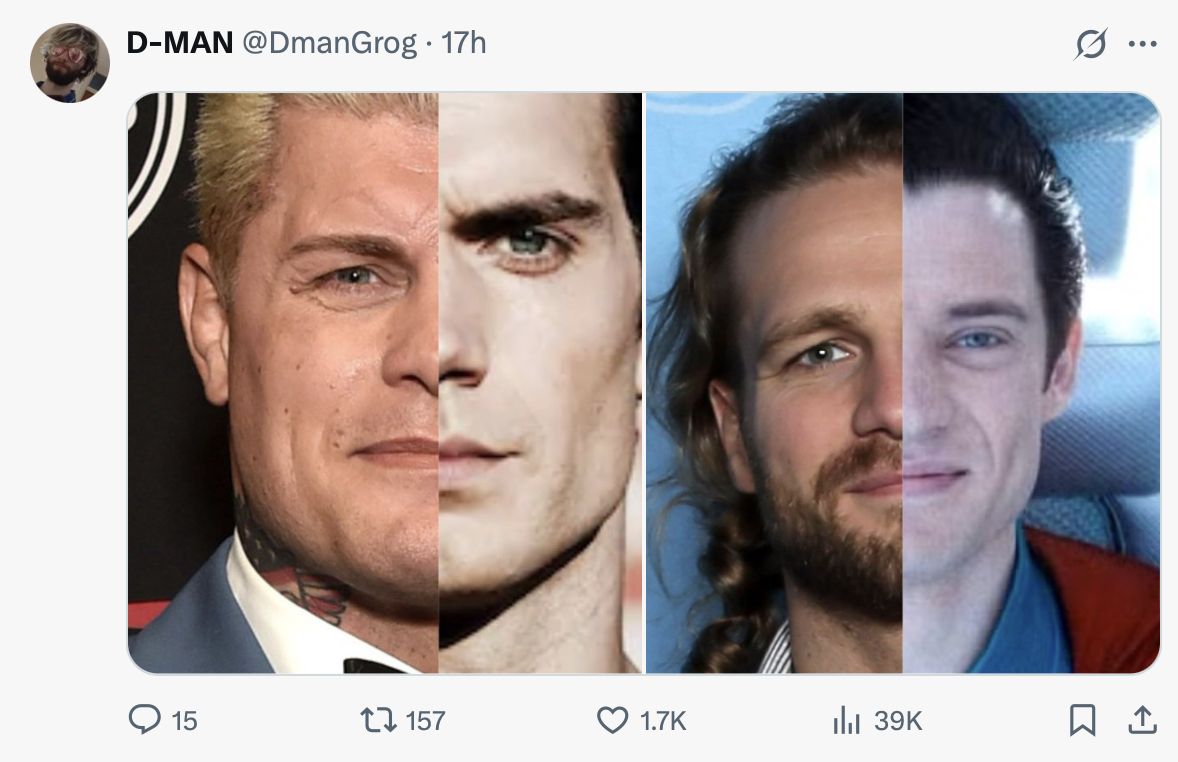Click the 15 replies count

[184, 721]
